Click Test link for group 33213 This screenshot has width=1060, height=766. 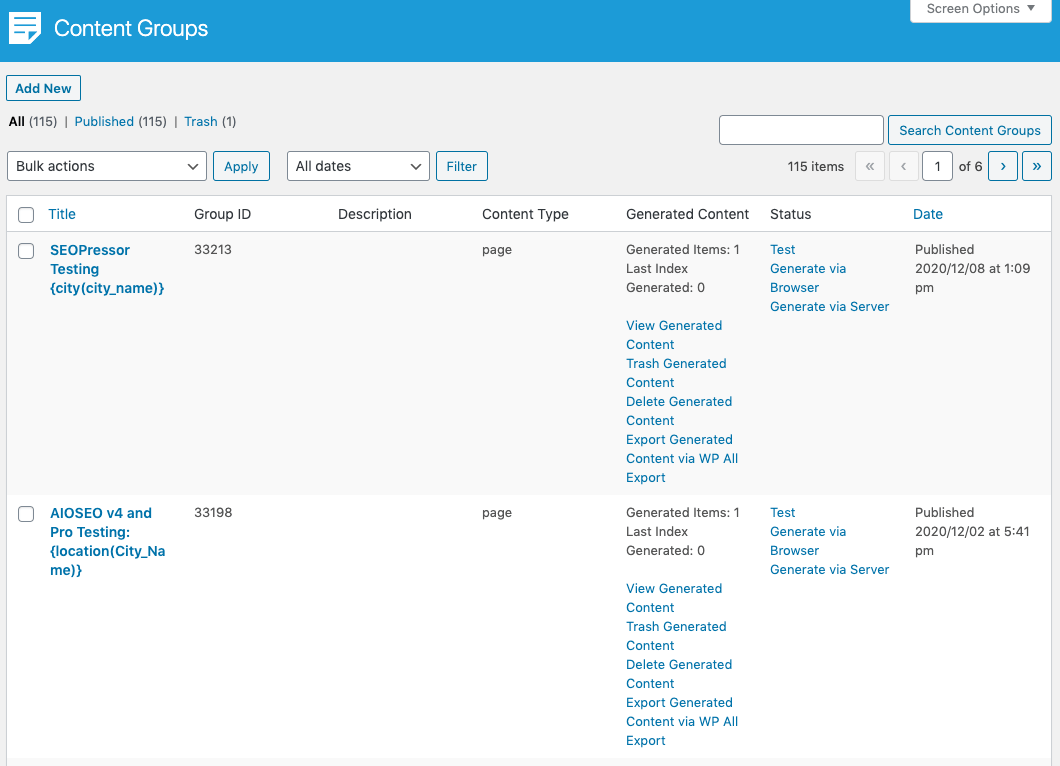(782, 249)
